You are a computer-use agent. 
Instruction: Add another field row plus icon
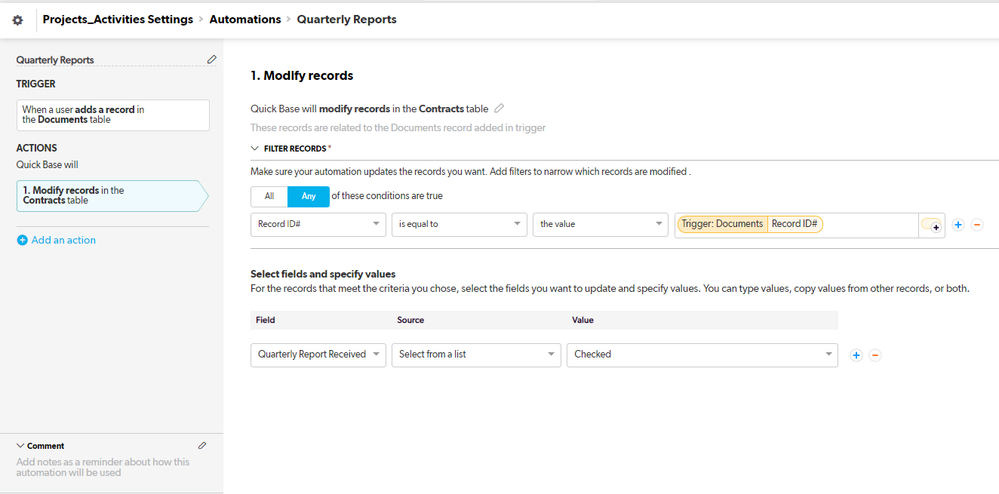pos(856,355)
